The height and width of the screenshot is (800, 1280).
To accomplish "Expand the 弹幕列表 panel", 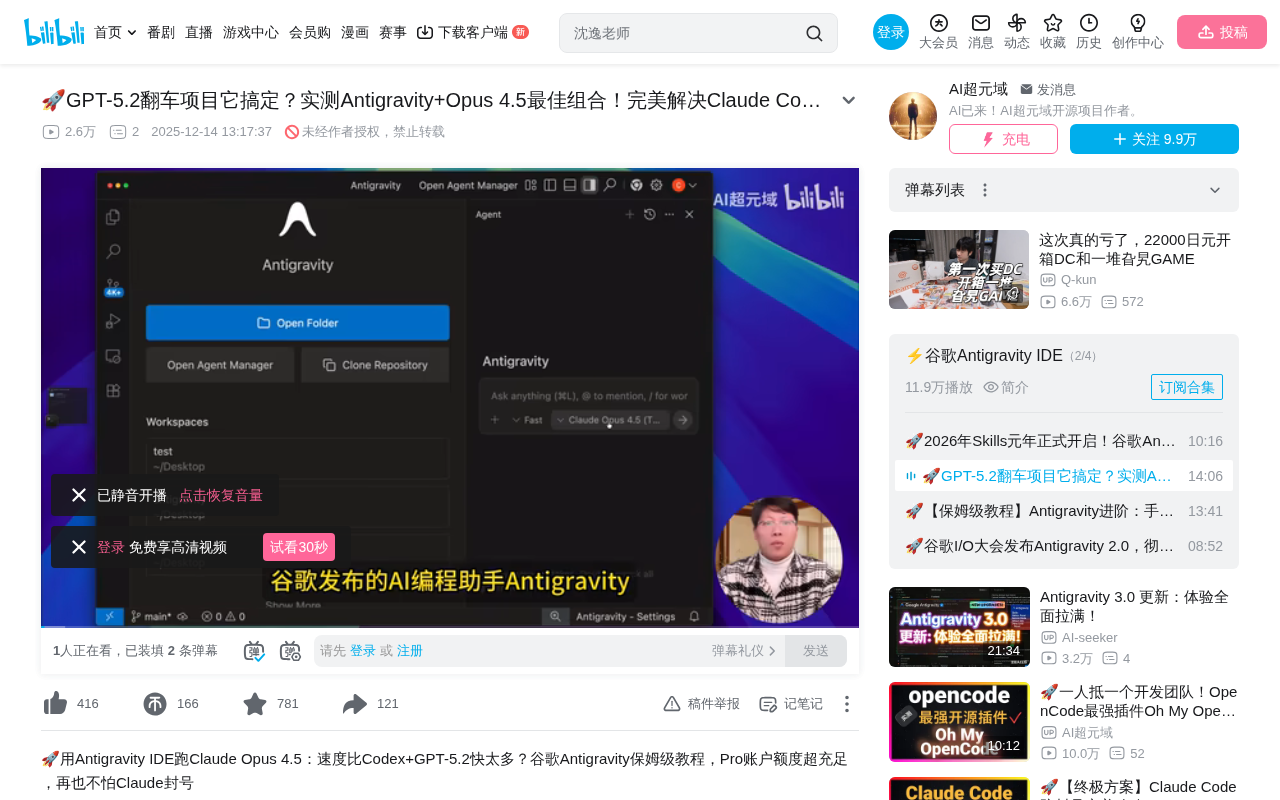I will coord(1215,190).
